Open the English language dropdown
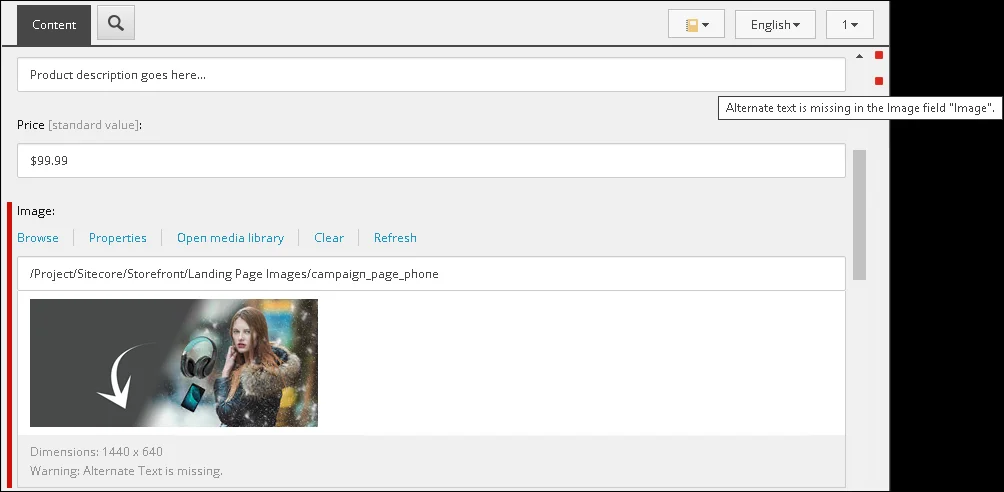 click(x=775, y=24)
